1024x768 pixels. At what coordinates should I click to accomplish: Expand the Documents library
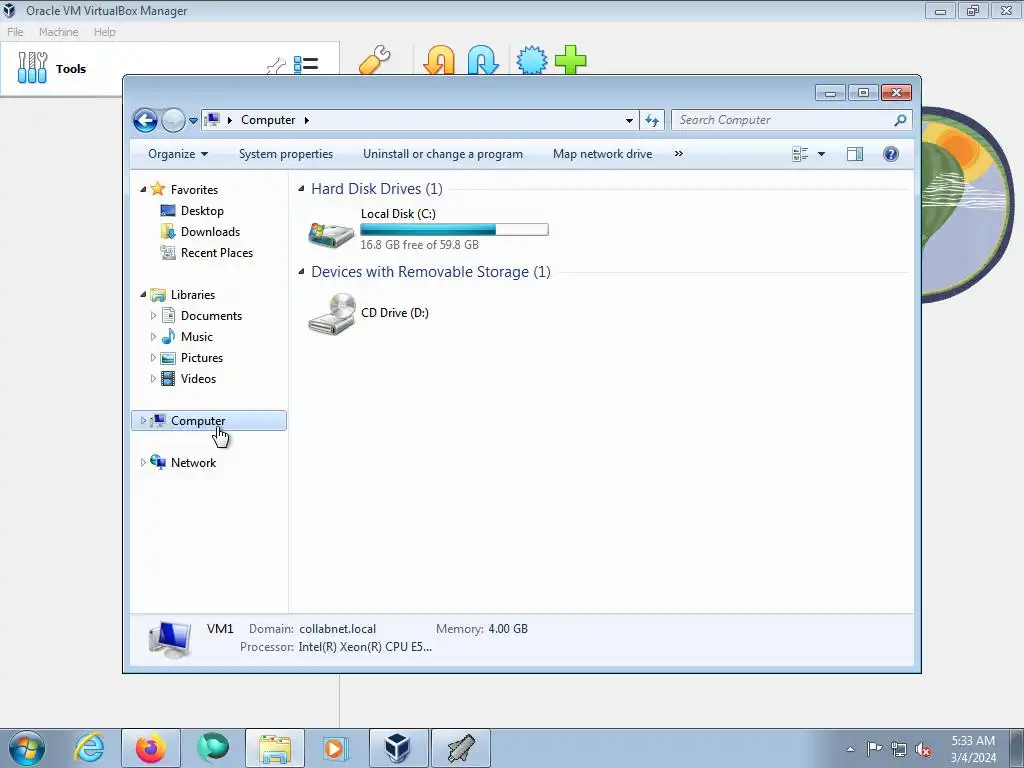tap(153, 316)
